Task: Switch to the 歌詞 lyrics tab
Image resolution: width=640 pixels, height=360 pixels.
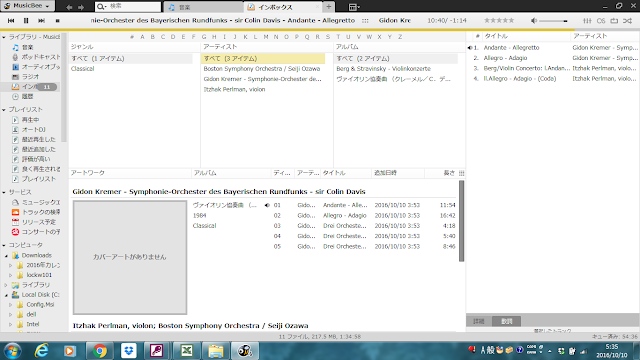Action: 507,321
